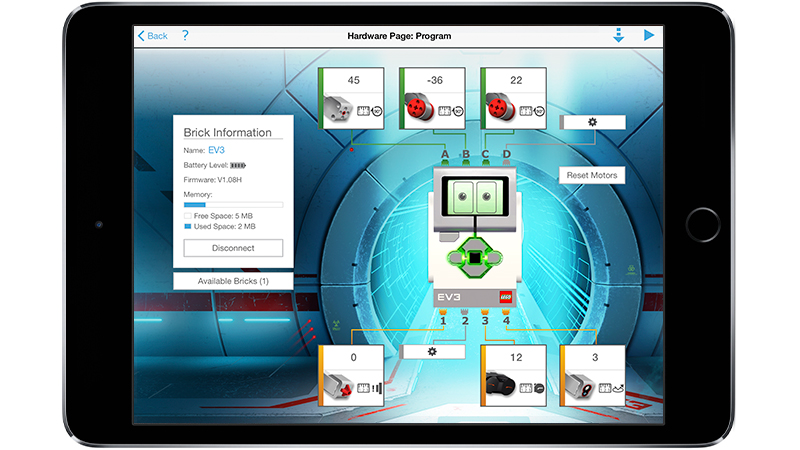
Task: Open the port D gear settings
Action: 592,122
